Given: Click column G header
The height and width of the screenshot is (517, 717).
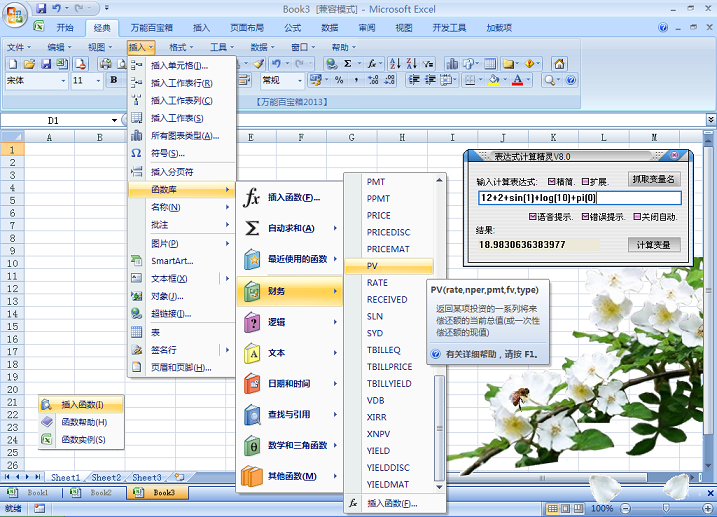Looking at the screenshot, I should pos(351,137).
